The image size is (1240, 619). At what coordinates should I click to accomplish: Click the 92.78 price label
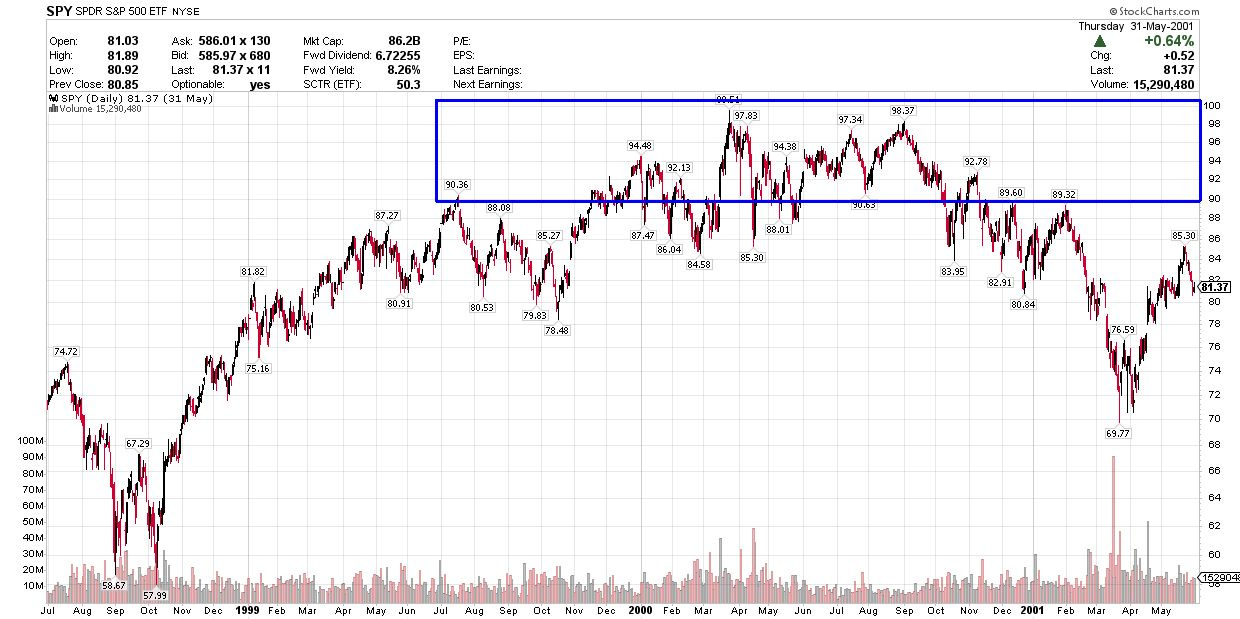coord(976,161)
